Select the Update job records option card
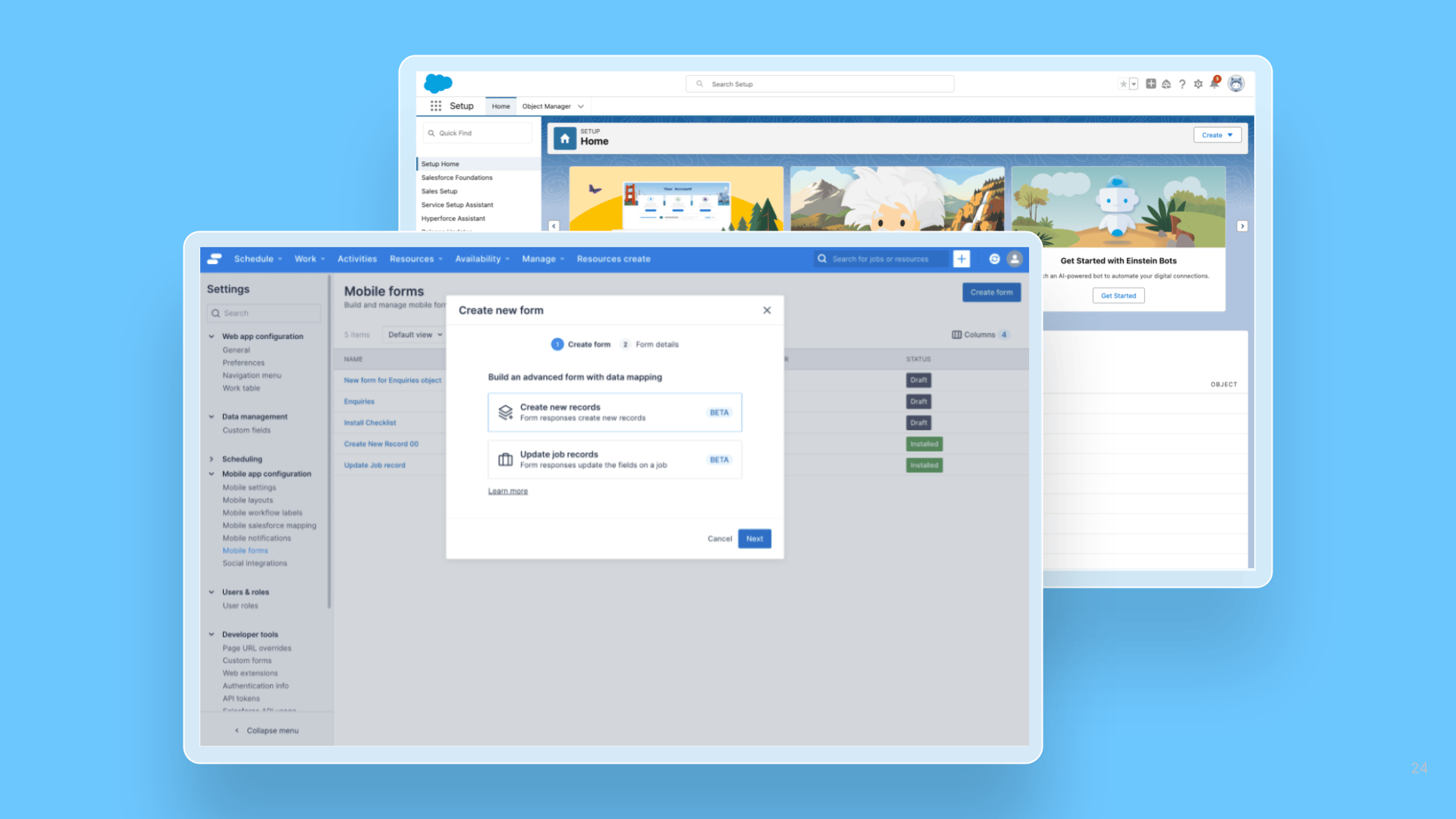1456x819 pixels. coord(615,460)
